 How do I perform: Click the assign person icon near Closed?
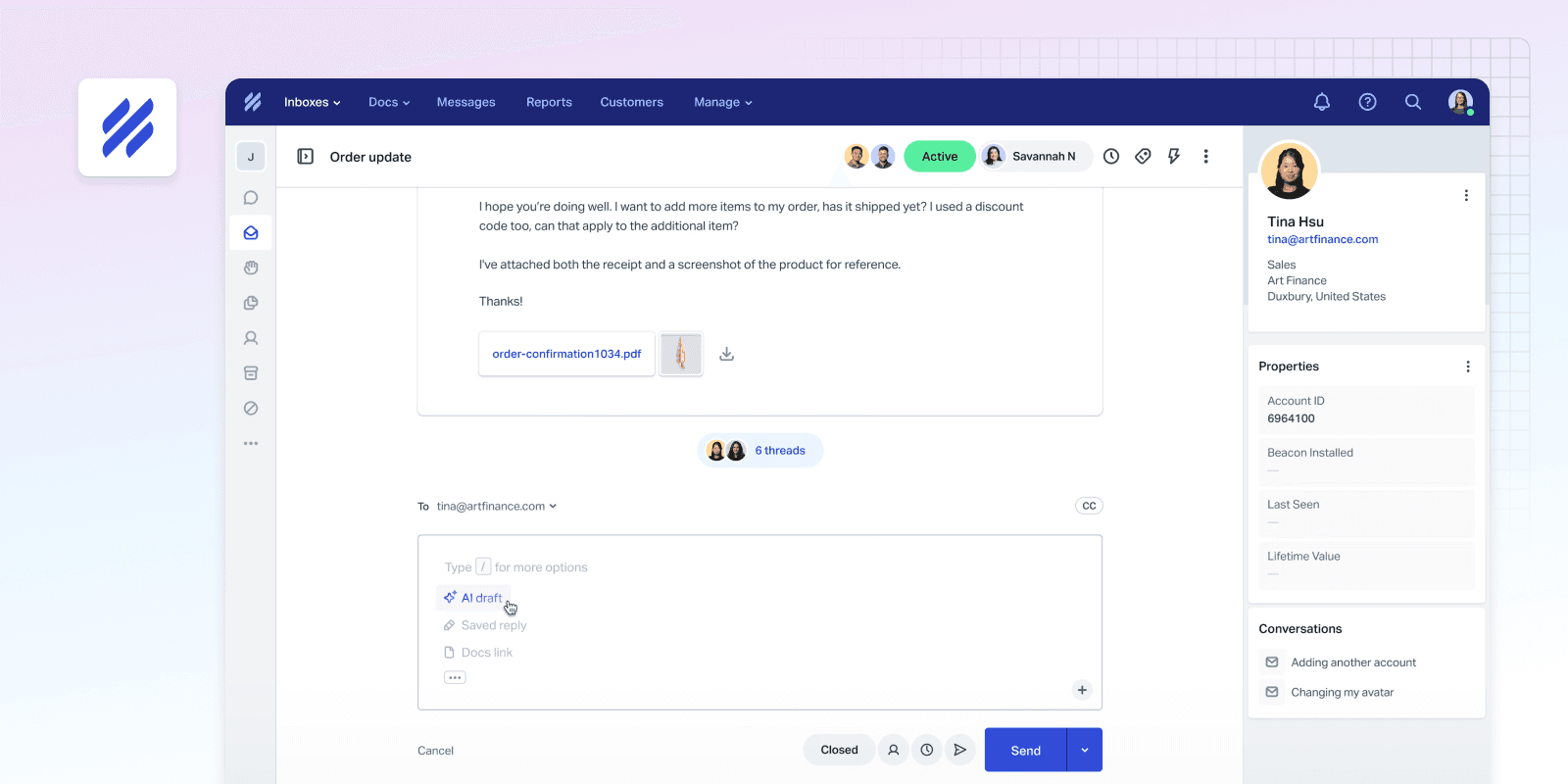pos(893,750)
